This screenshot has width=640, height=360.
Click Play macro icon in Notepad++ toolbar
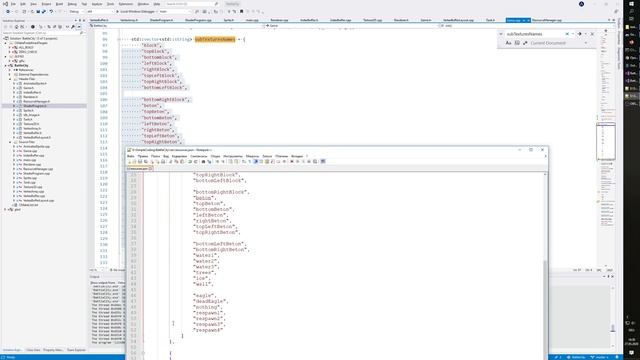click(303, 162)
